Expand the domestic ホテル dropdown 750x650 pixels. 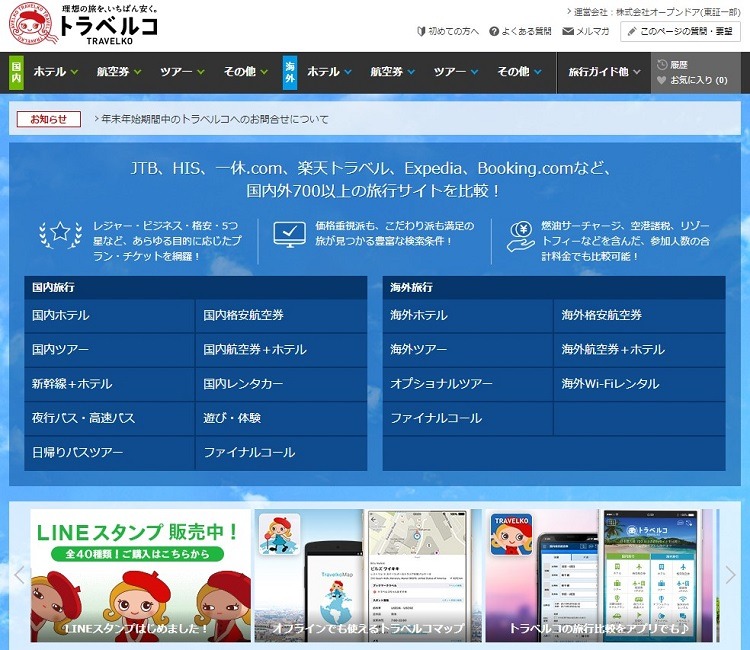click(x=55, y=72)
